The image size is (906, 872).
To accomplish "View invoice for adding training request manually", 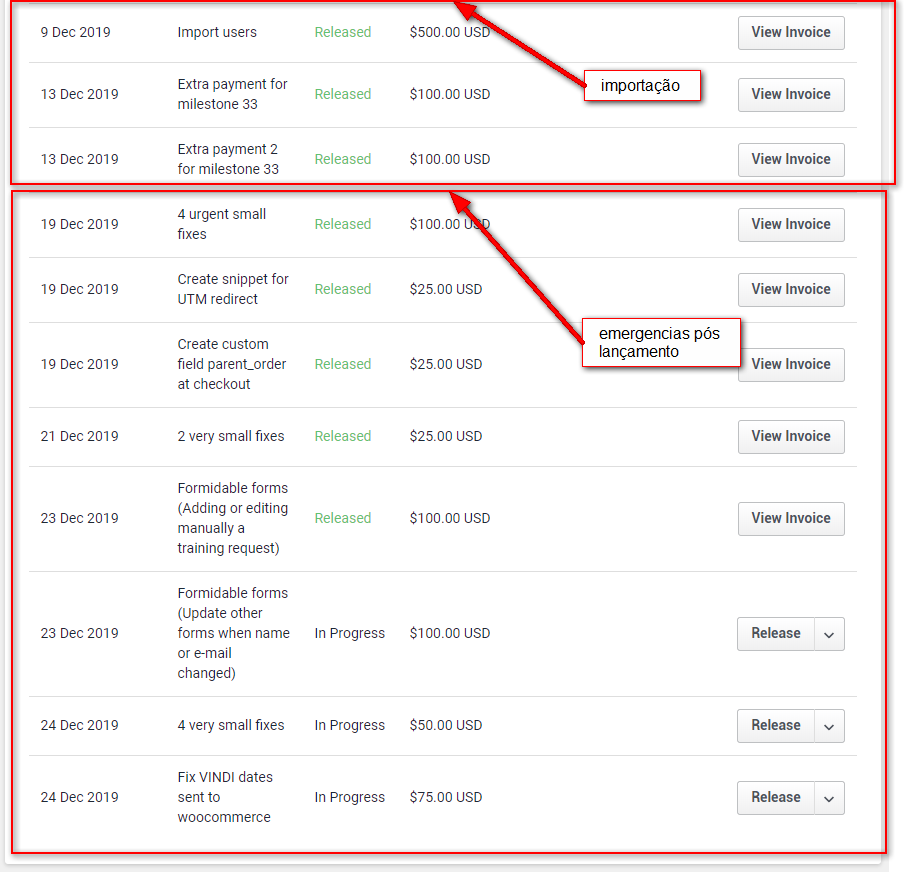I will [x=791, y=518].
